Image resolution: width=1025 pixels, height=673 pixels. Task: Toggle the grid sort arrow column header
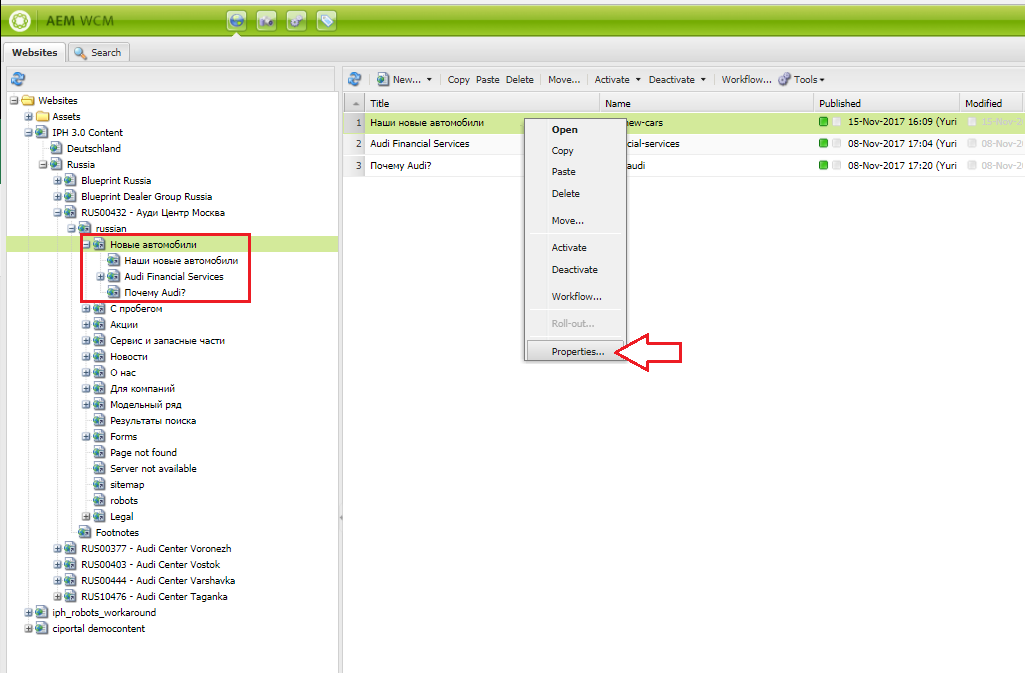click(356, 103)
